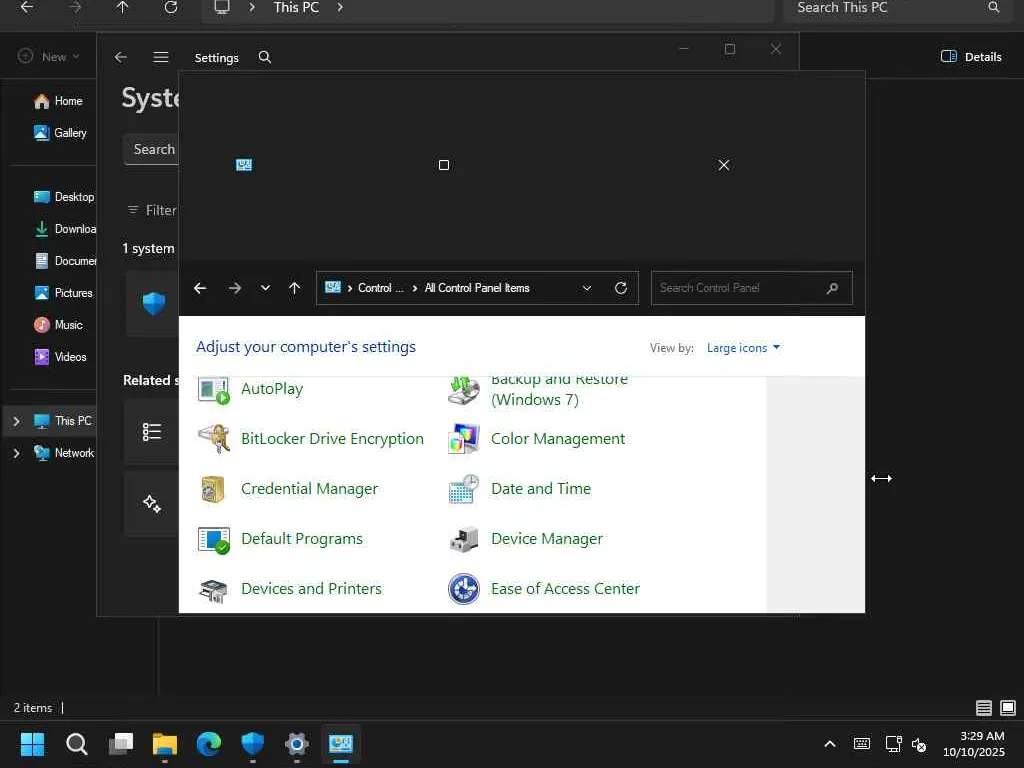This screenshot has height=768, width=1024.
Task: Open Task View from the taskbar
Action: [x=121, y=744]
